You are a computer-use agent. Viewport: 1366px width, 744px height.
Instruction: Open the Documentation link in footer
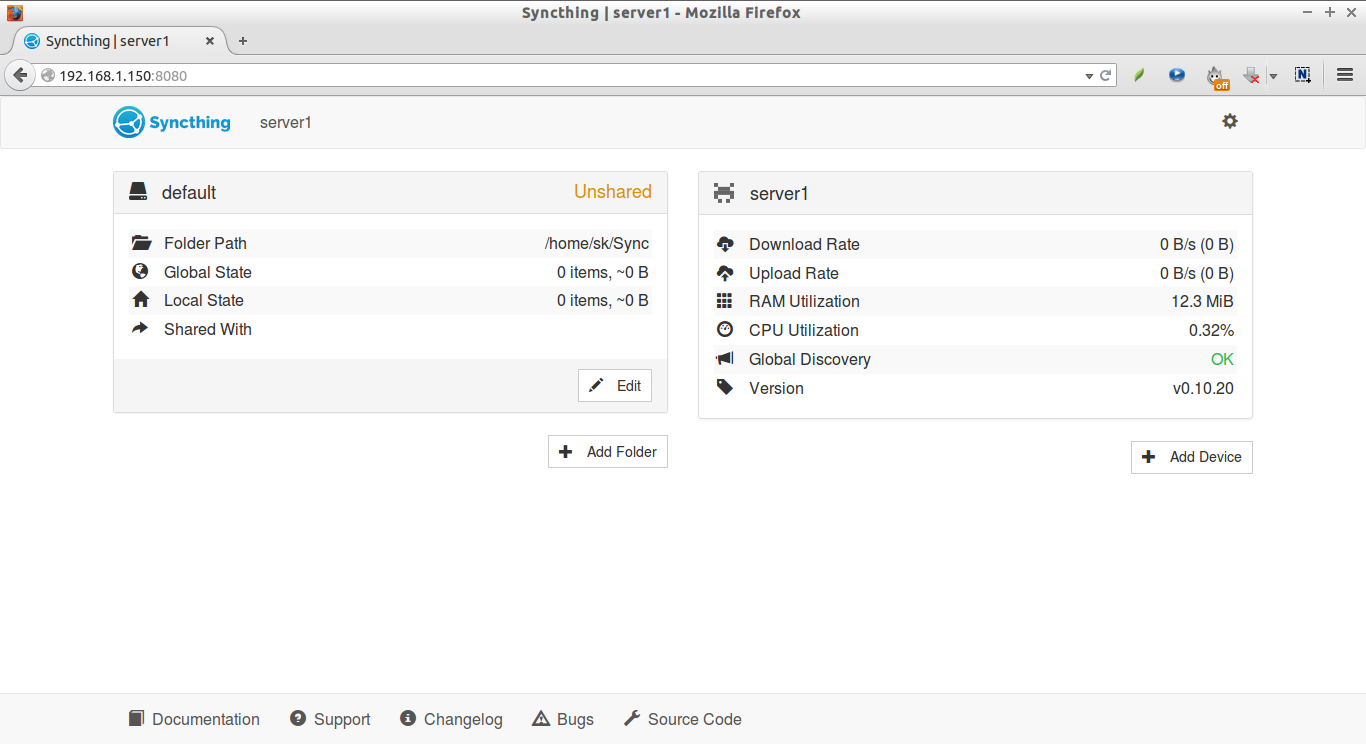coord(194,719)
